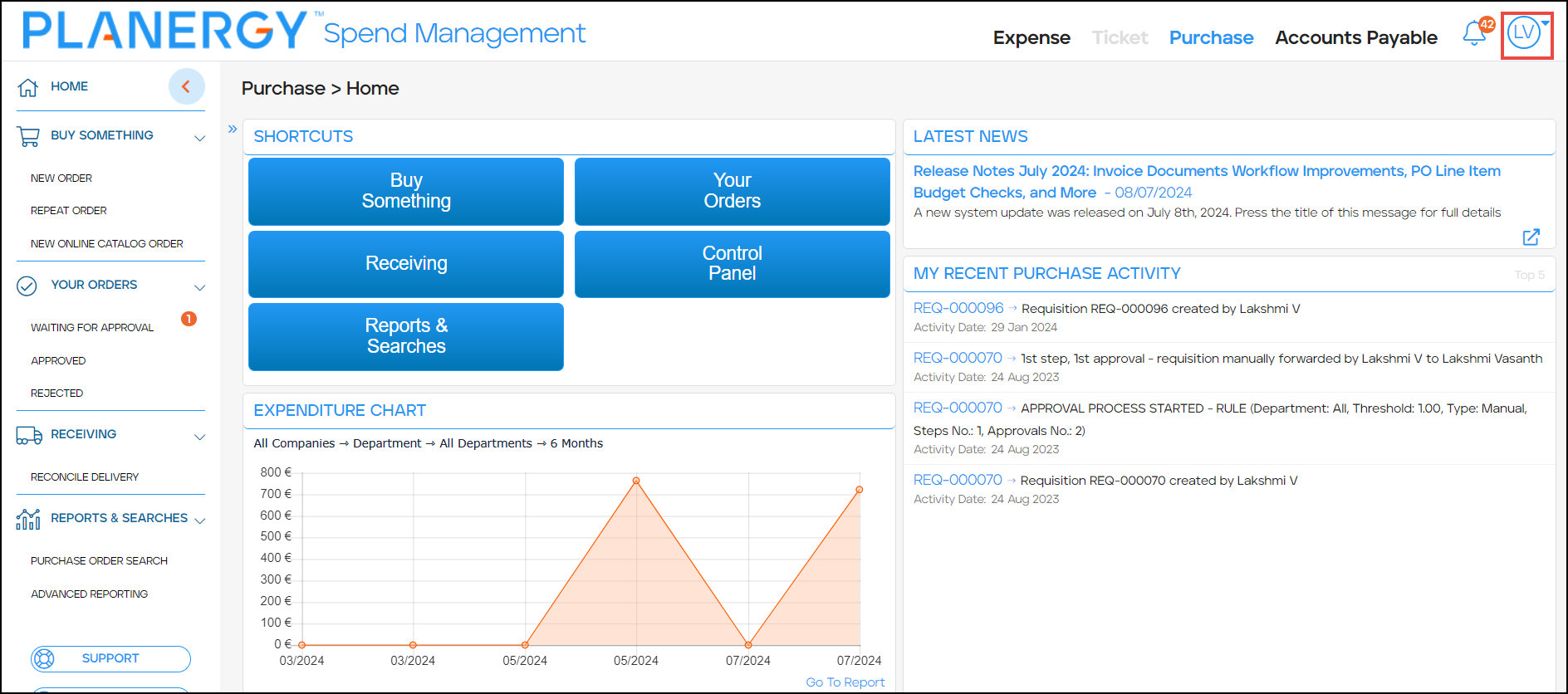Collapse the Your Orders section chevron

[199, 287]
